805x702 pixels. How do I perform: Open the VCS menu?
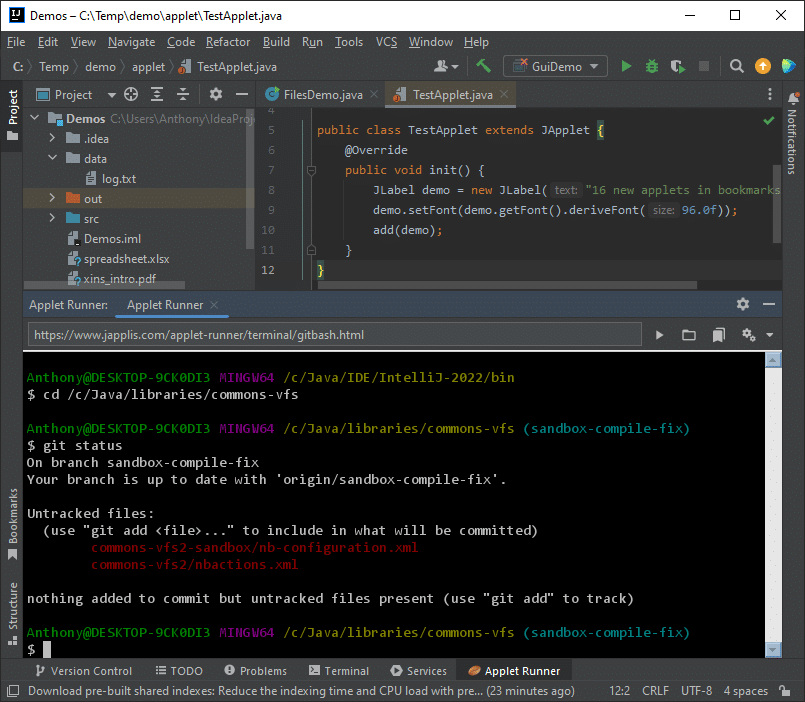(386, 42)
